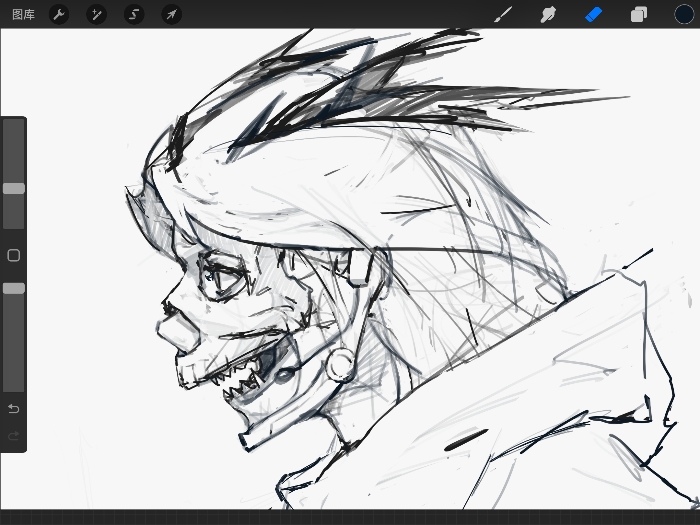Click the round earpiece on the sketch
Viewport: 700px width, 525px height.
tap(341, 363)
